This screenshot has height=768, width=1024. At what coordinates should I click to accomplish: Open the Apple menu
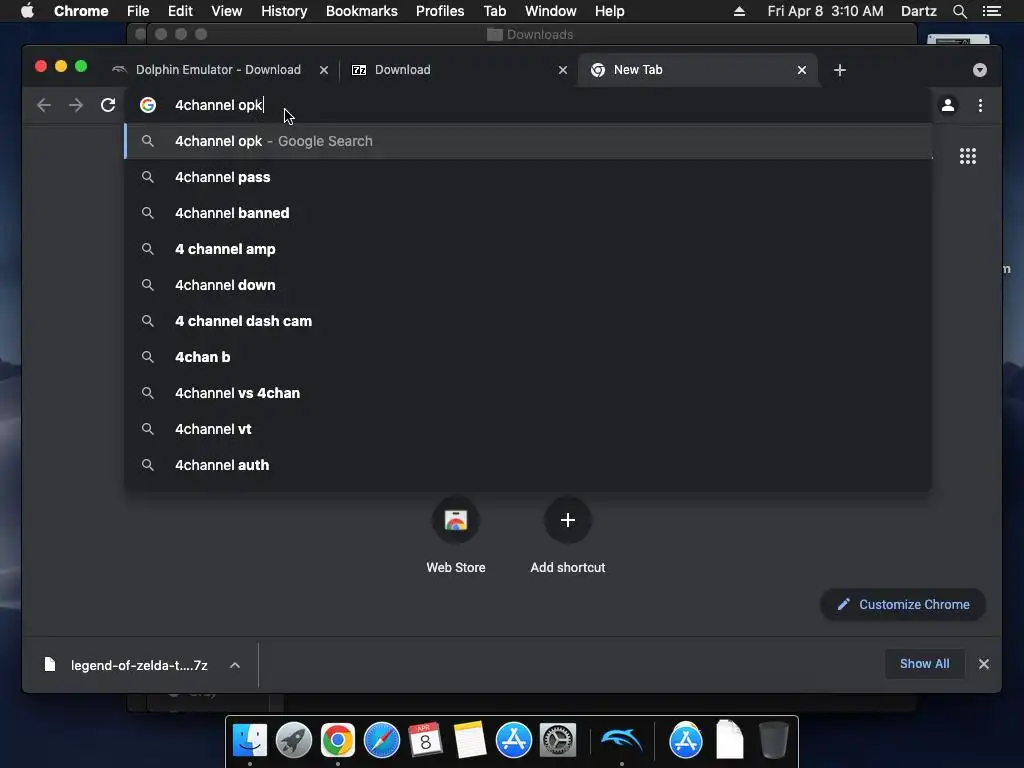pyautogui.click(x=27, y=11)
